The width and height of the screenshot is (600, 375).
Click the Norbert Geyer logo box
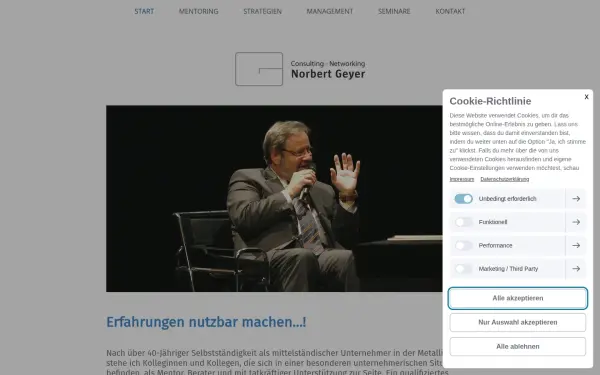[x=259, y=69]
